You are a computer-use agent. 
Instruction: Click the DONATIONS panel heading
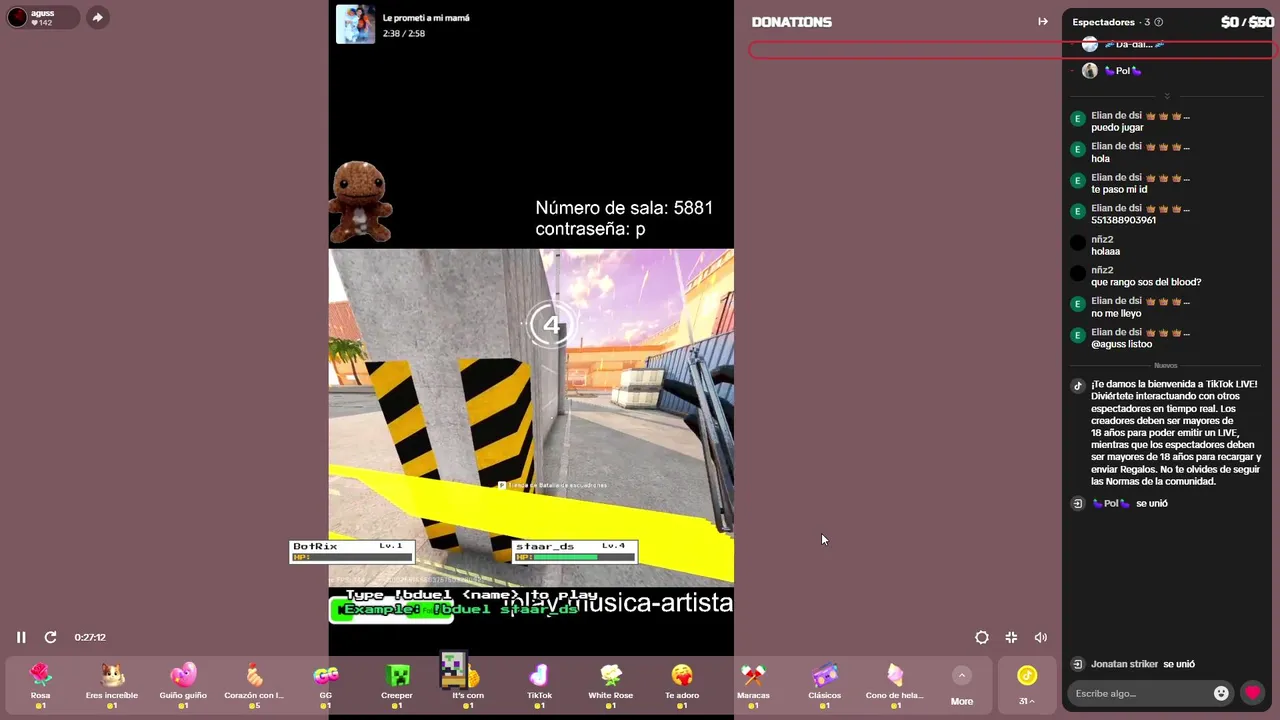point(791,22)
